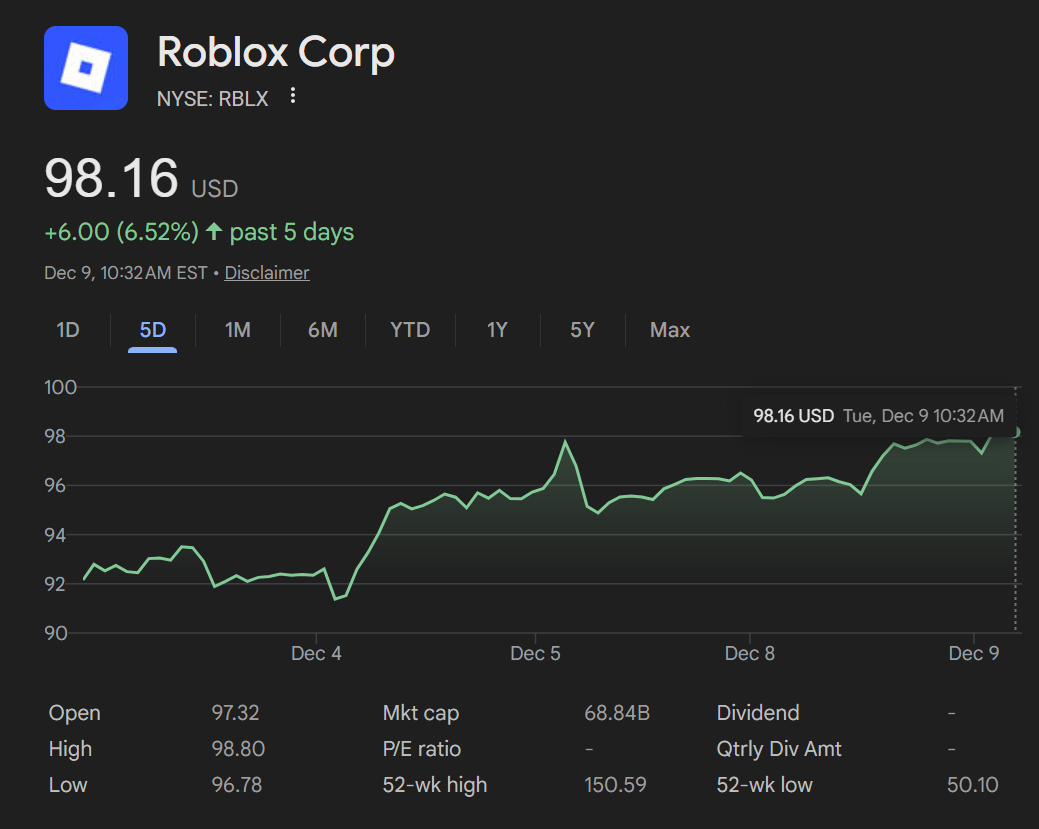Switch to the 1Y time range tab
Image resolution: width=1039 pixels, height=829 pixels.
[x=497, y=329]
